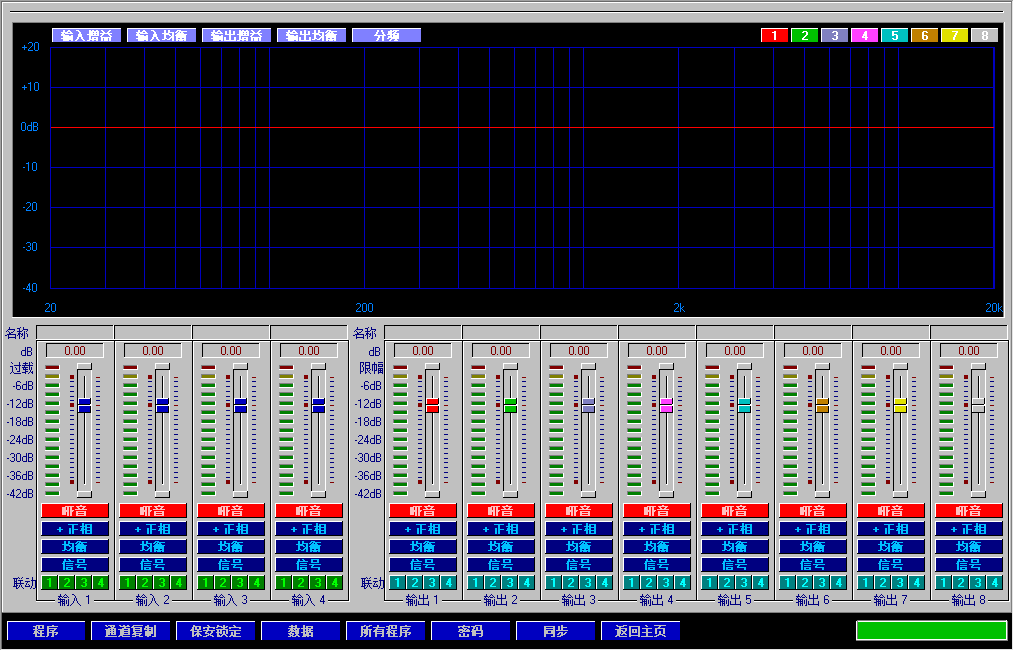The image size is (1014, 651).
Task: Toggle link button 1 under 输出 5
Action: 709,583
